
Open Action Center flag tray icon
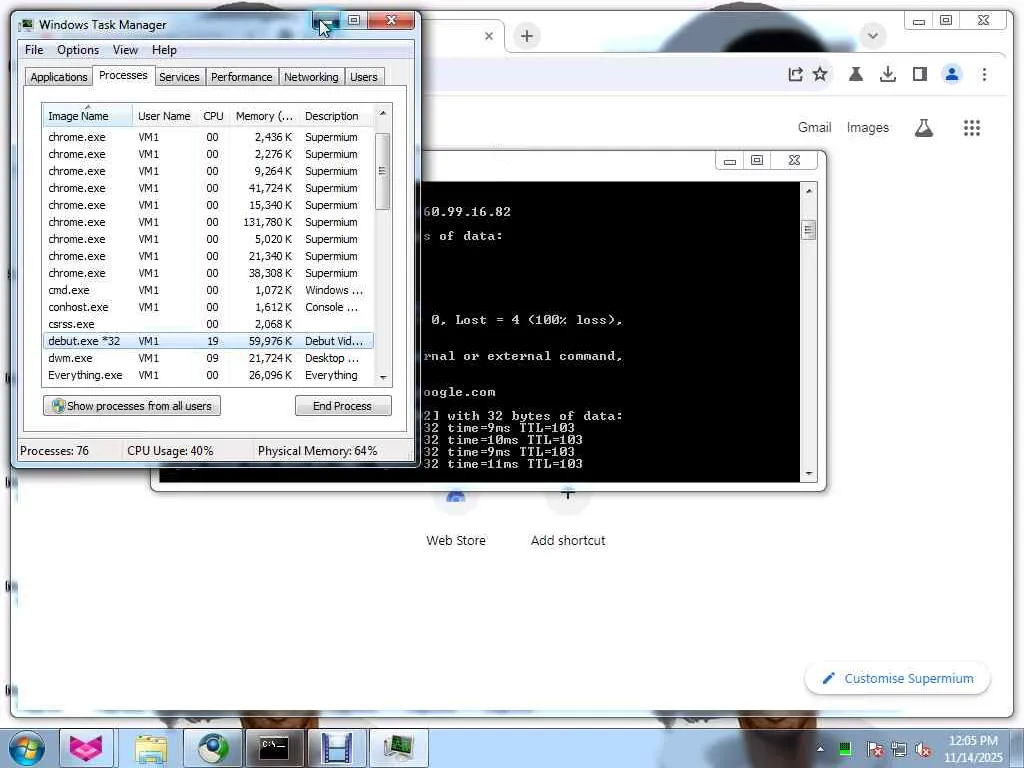click(874, 749)
